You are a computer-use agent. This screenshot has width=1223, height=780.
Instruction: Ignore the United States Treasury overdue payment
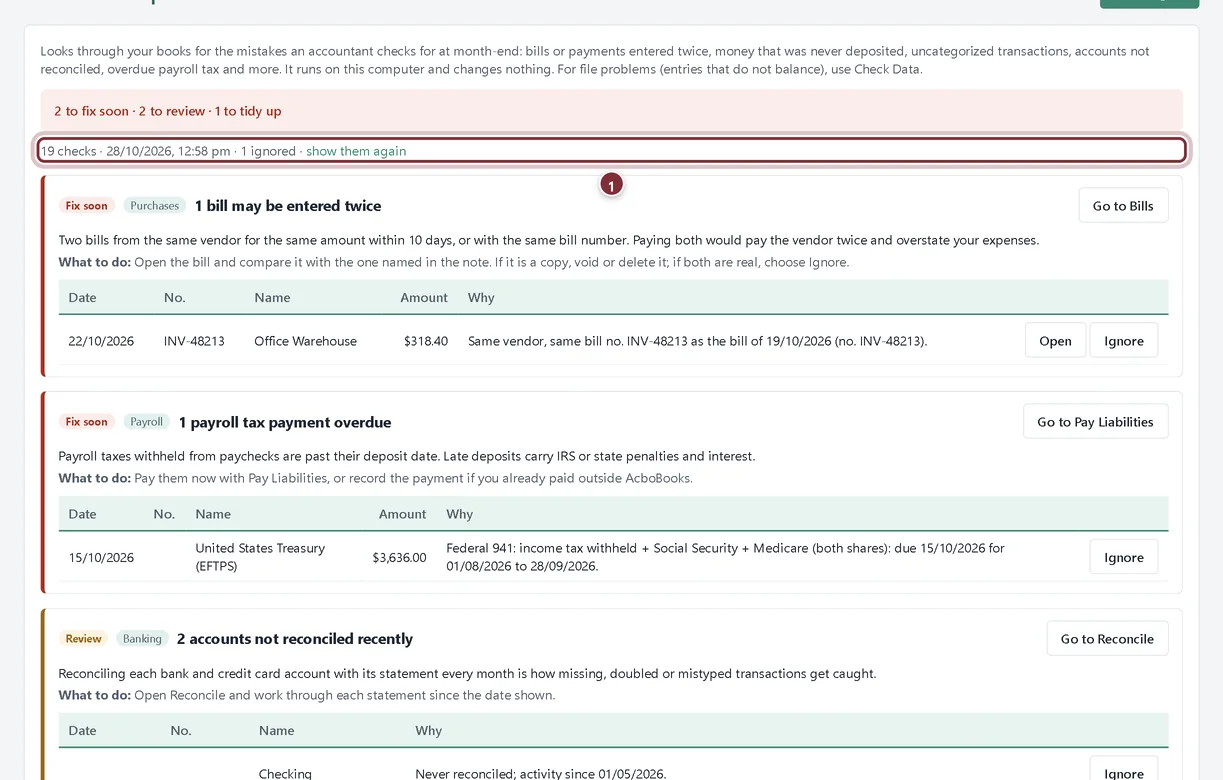1124,558
